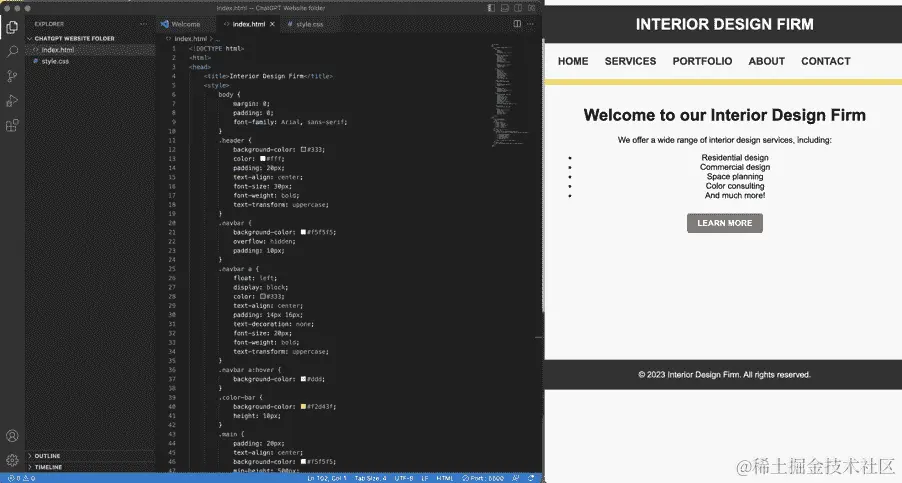This screenshot has height=483, width=902.
Task: Close the index.html editor tab
Action: 272,24
